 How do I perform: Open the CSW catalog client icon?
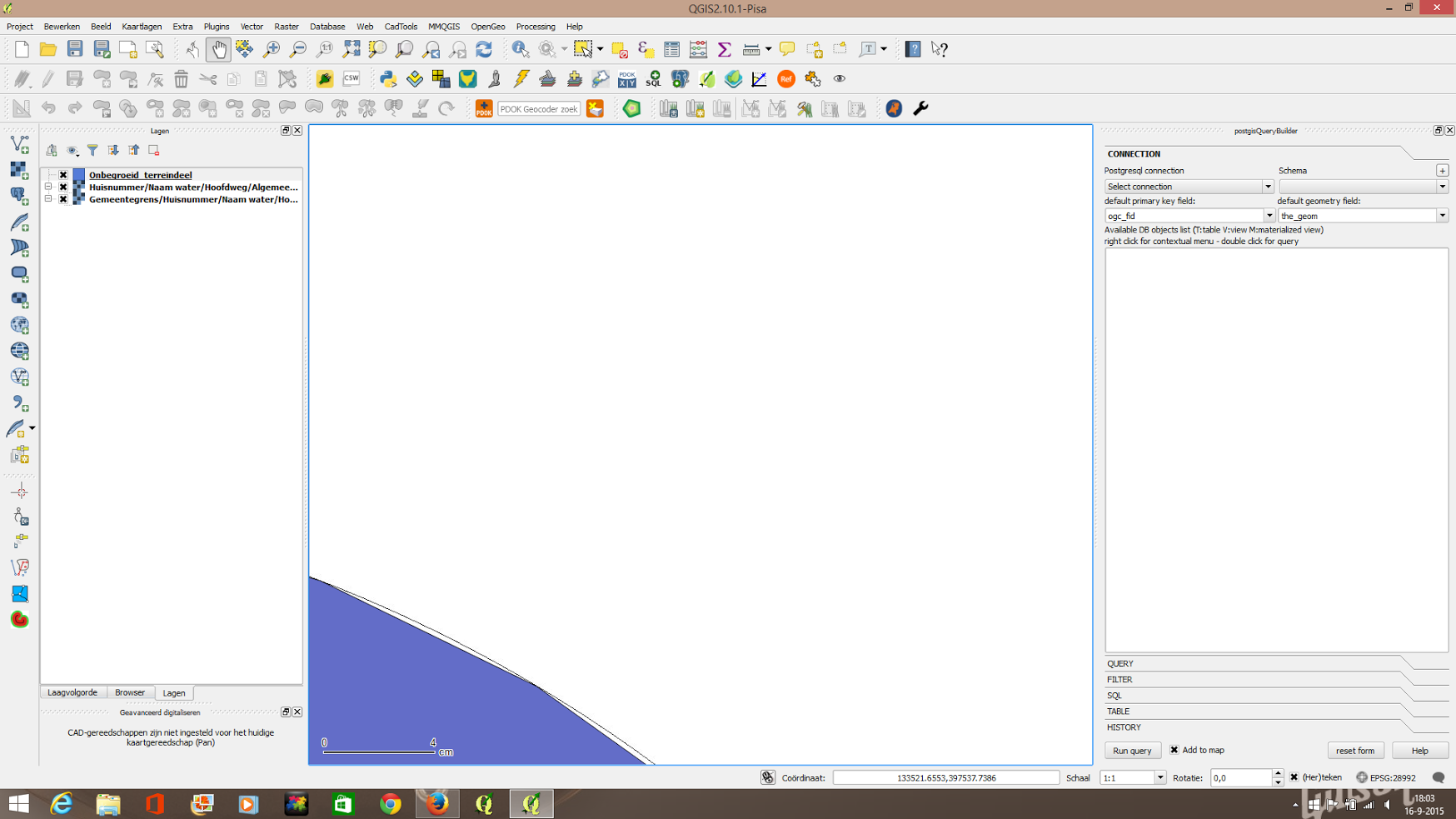coord(352,79)
